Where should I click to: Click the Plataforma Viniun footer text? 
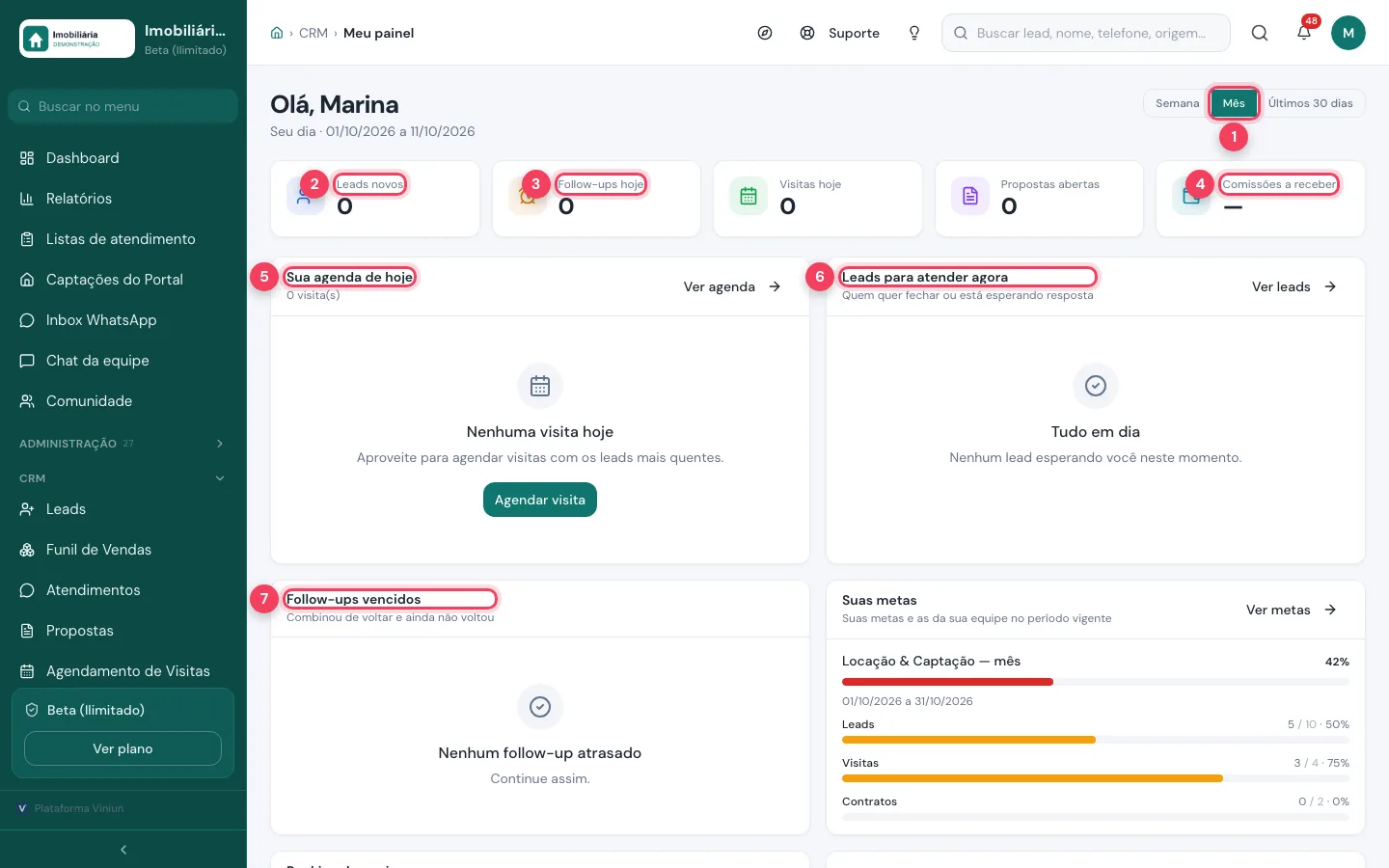79,808
